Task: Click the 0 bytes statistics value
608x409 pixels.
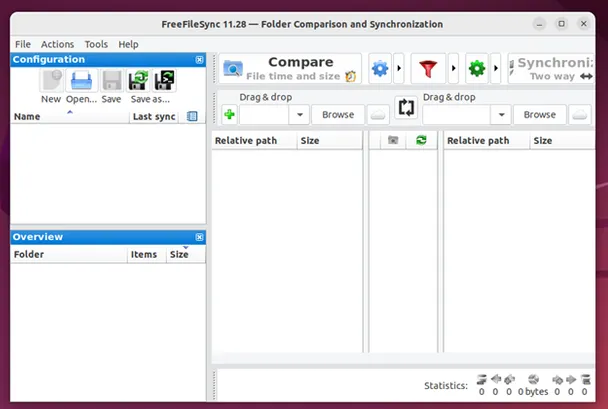Action: point(533,392)
